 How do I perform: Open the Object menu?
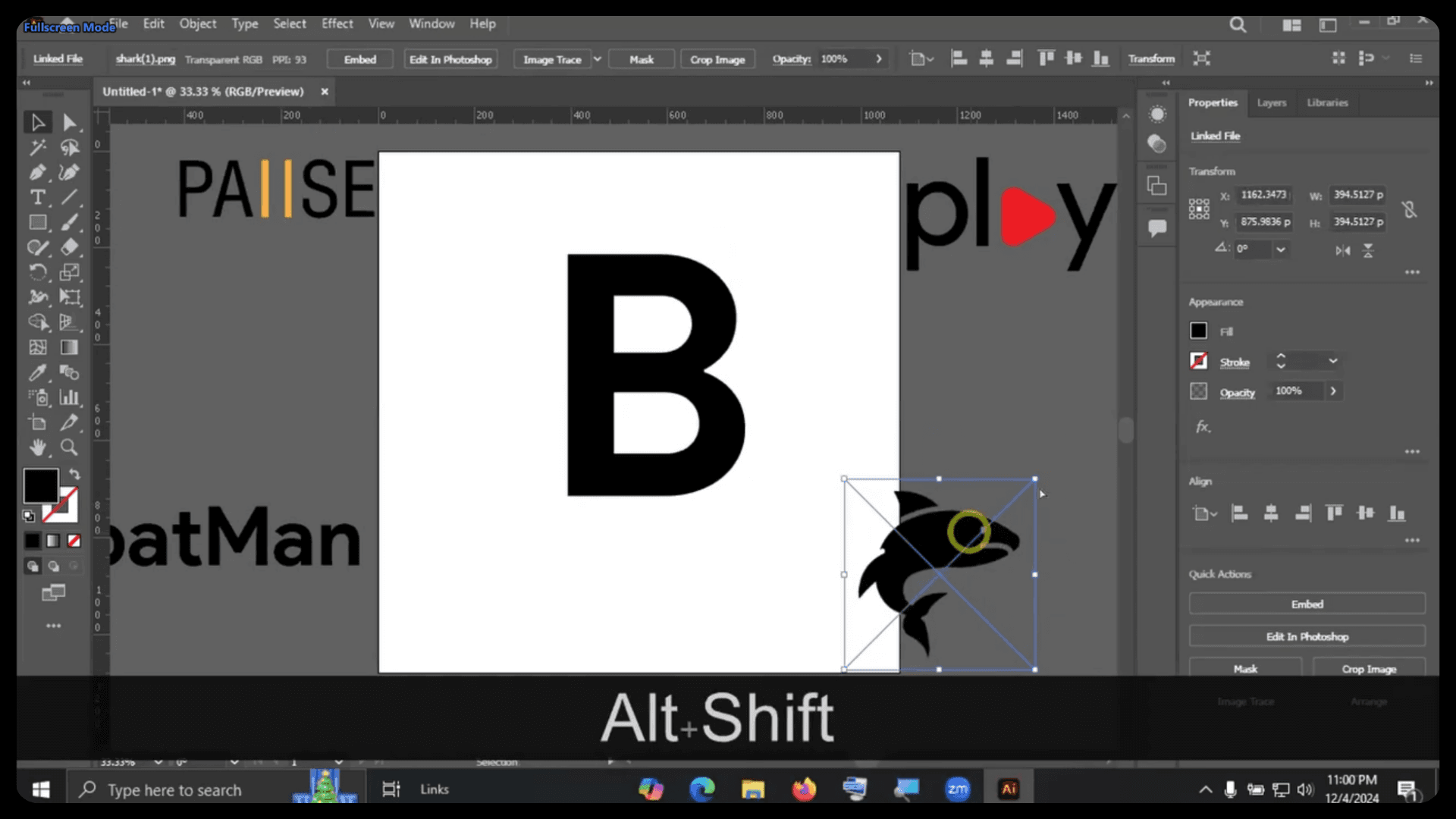click(197, 24)
